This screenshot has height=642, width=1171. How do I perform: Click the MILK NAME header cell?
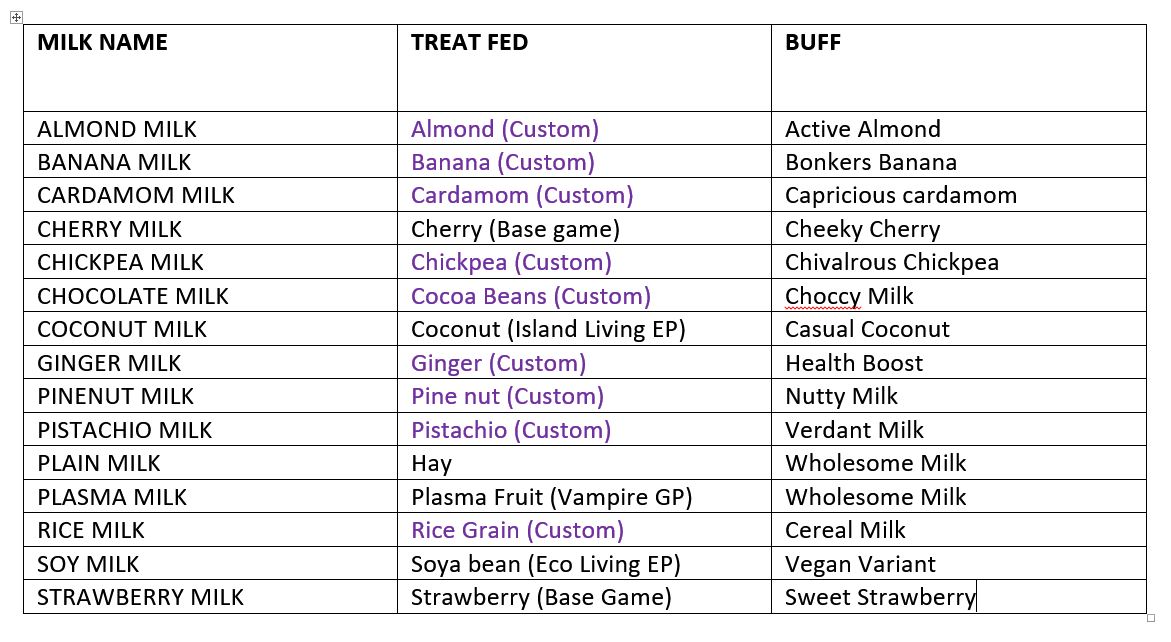click(102, 43)
